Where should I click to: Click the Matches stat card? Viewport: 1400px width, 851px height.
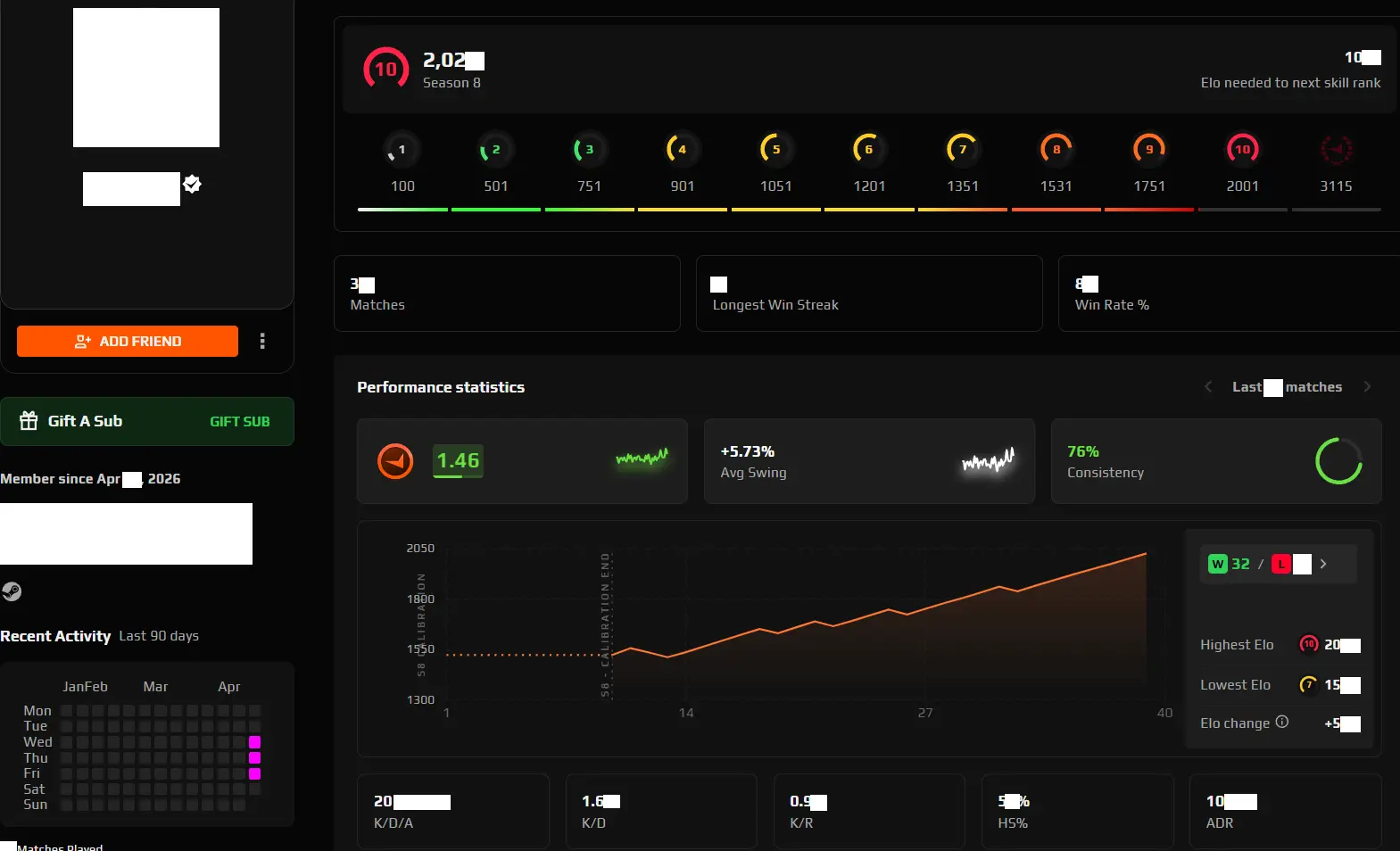[507, 293]
